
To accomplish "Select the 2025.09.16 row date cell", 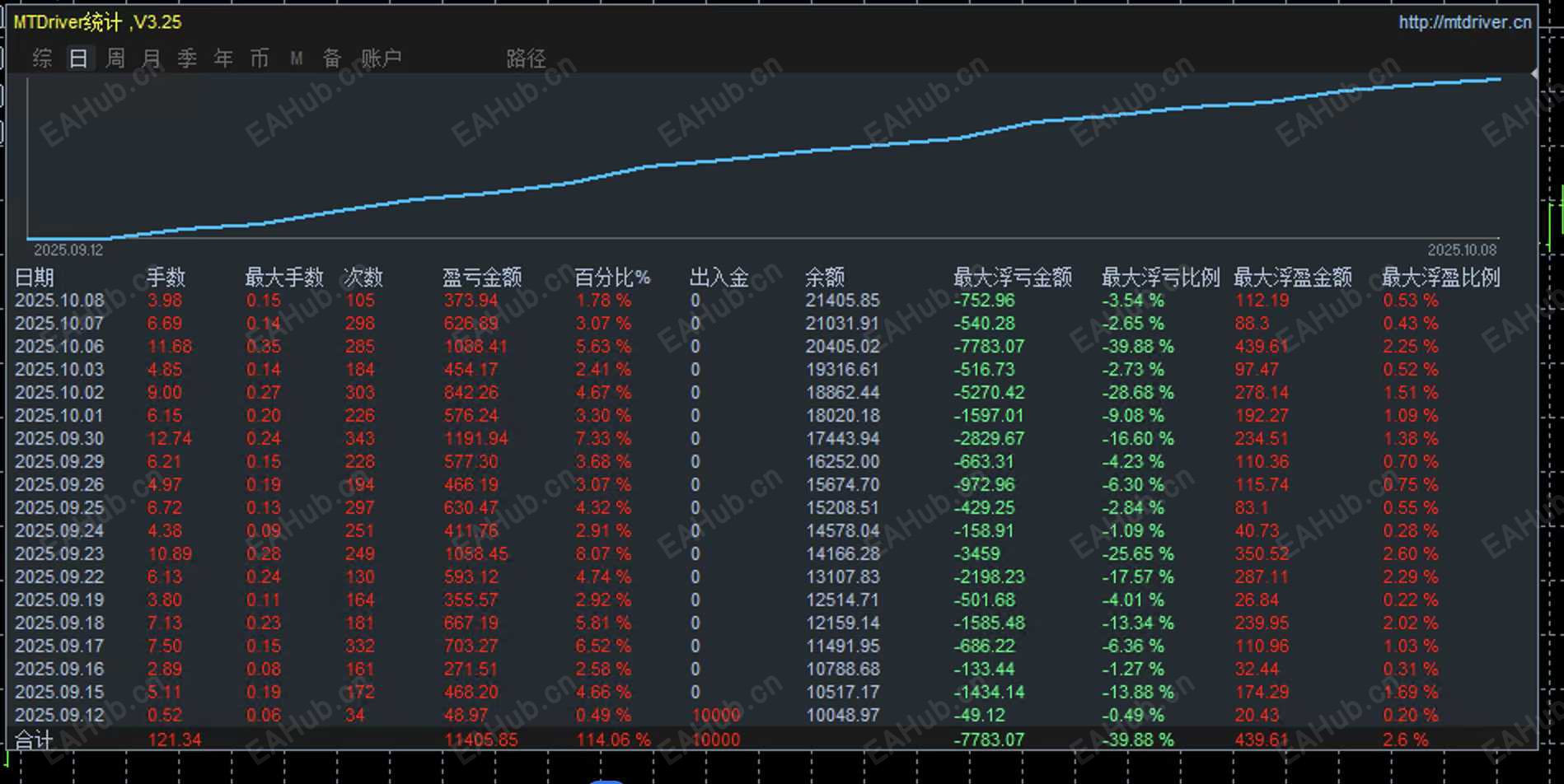I will [x=59, y=670].
